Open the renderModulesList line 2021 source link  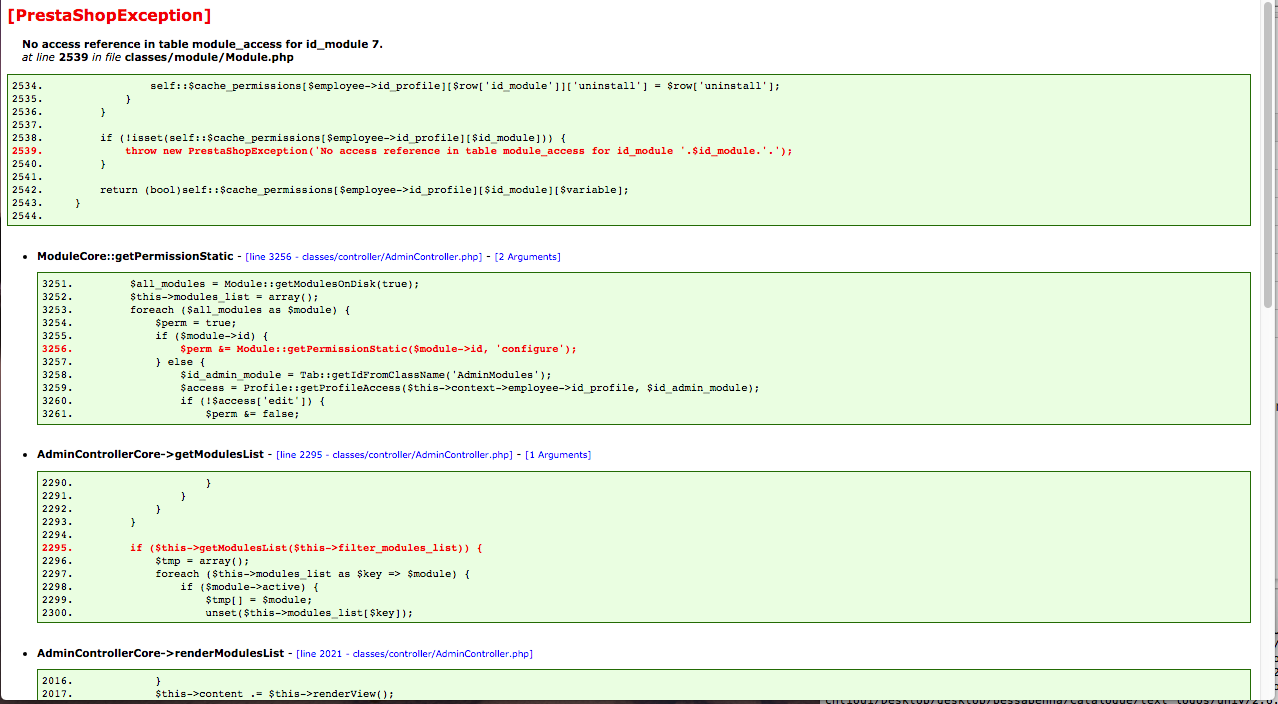(x=414, y=654)
